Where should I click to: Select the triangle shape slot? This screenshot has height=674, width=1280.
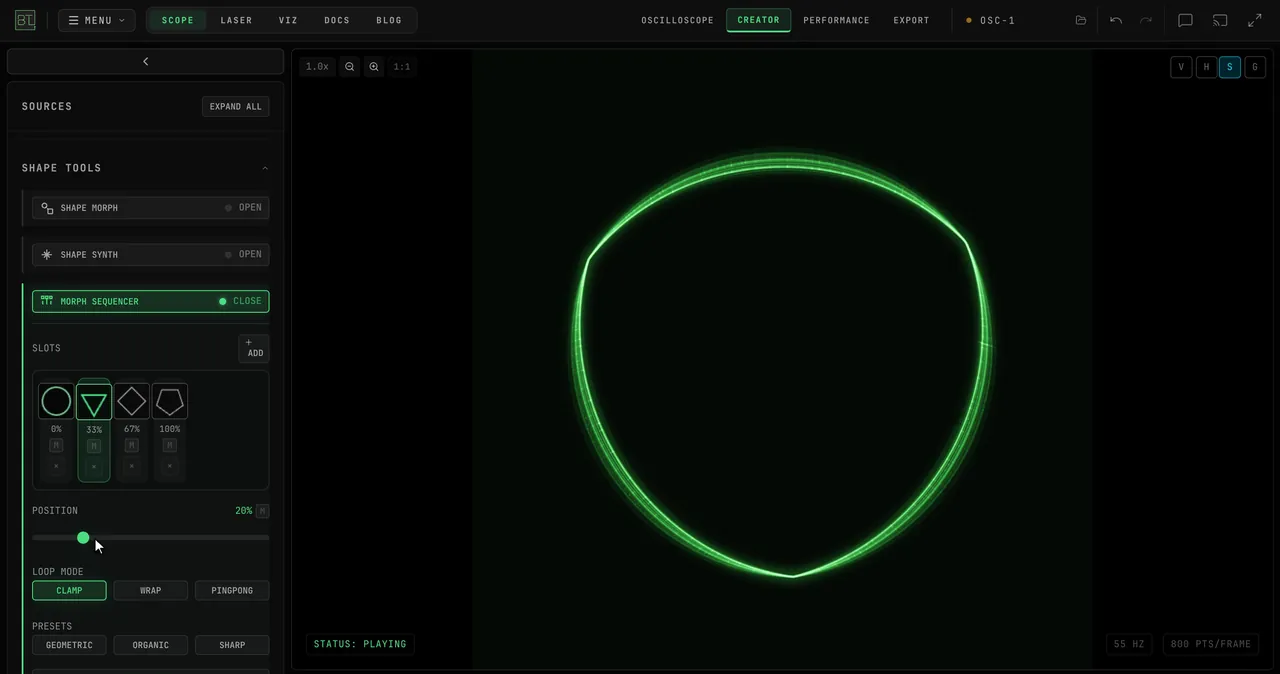94,402
